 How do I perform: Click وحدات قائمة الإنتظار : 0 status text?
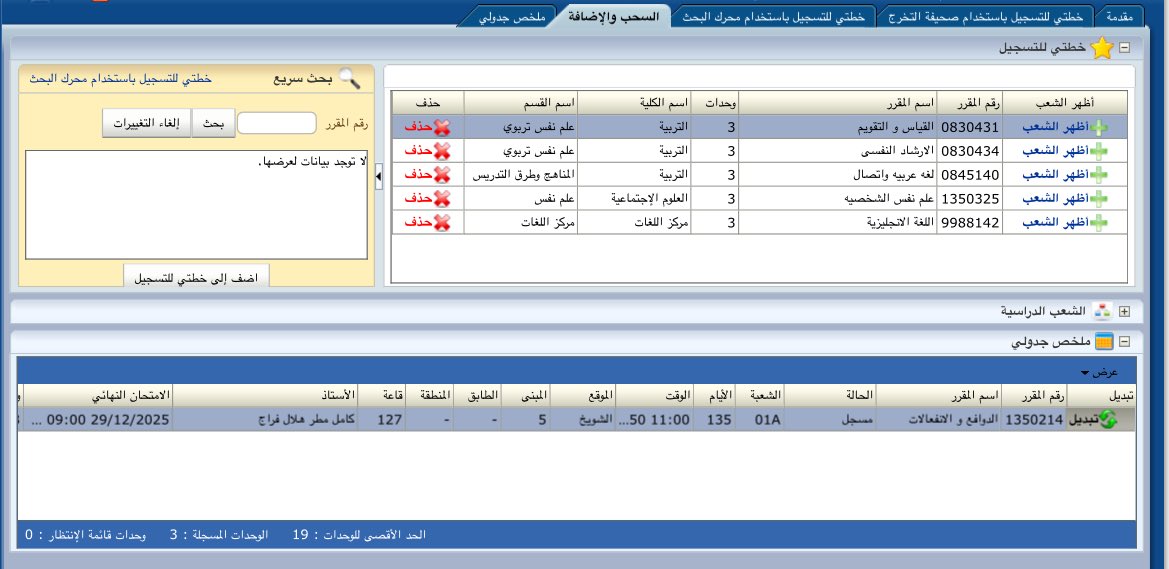[86, 535]
